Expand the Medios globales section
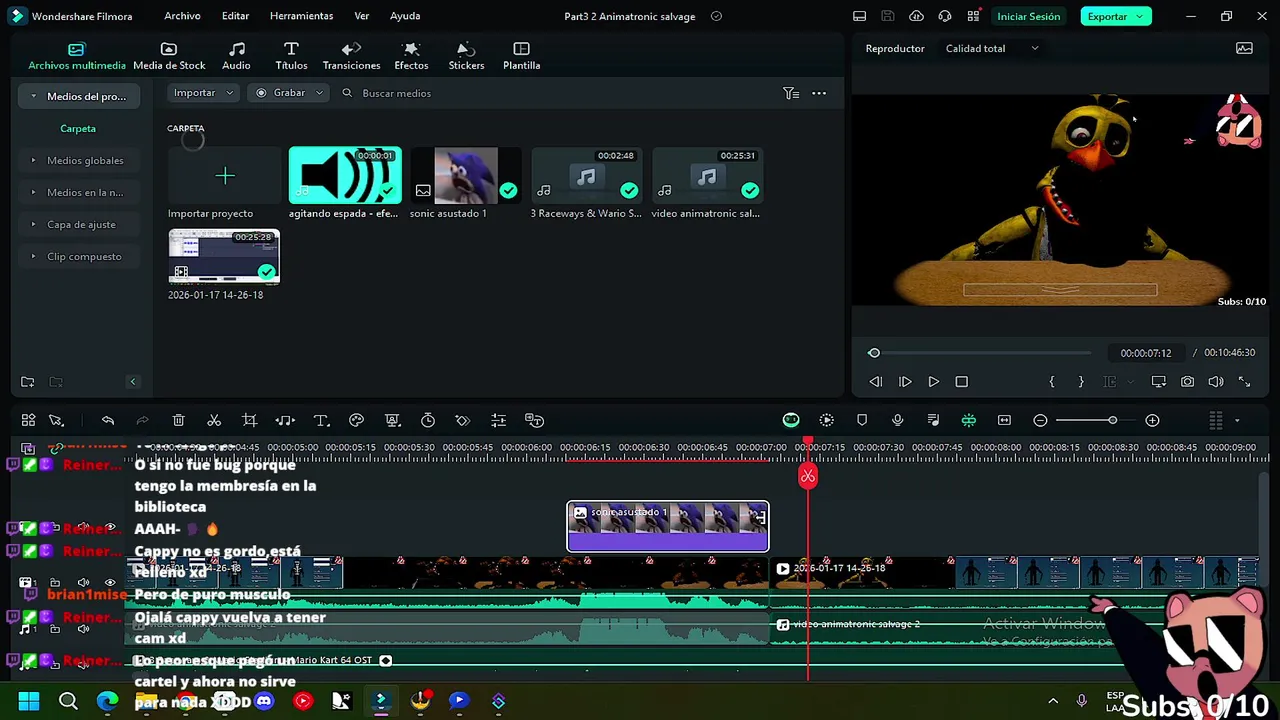This screenshot has width=1280, height=720. point(34,160)
